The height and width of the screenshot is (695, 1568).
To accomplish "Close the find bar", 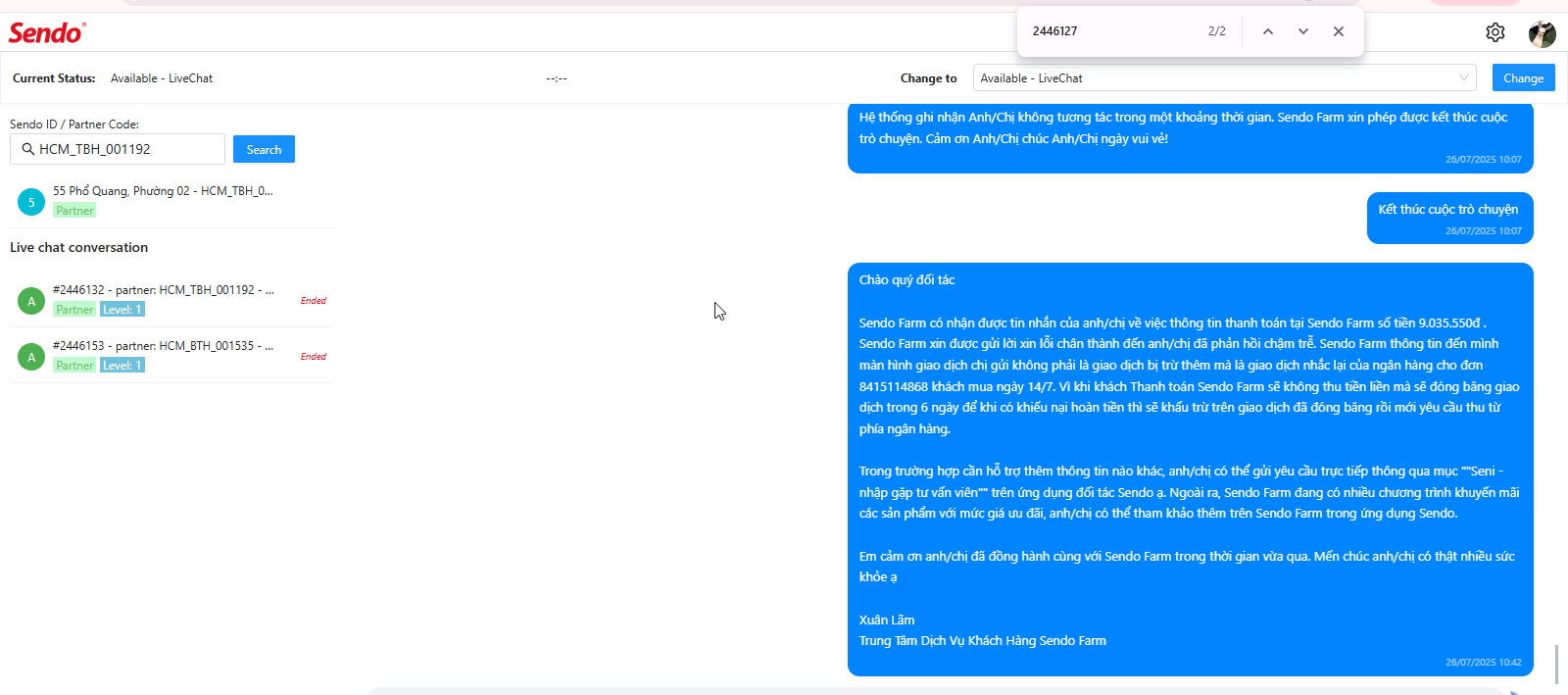I will tap(1339, 31).
